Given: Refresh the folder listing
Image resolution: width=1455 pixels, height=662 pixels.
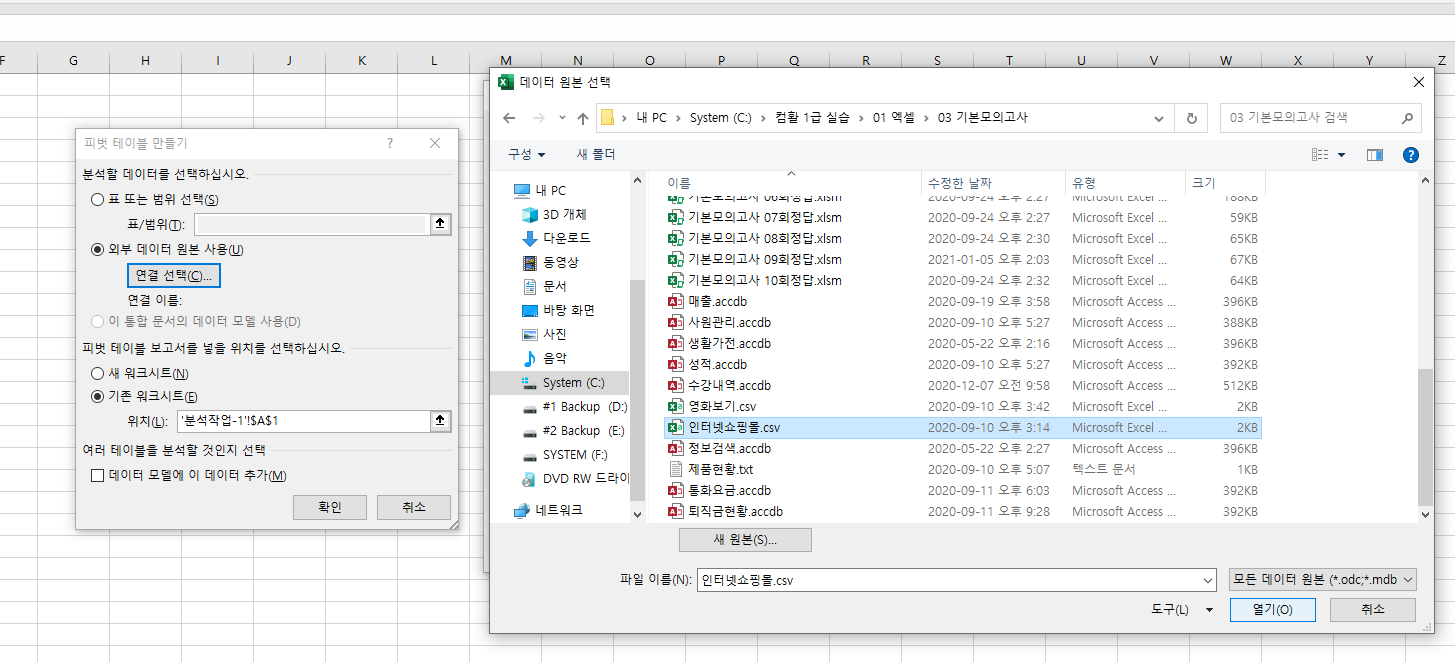Looking at the screenshot, I should pos(1190,118).
